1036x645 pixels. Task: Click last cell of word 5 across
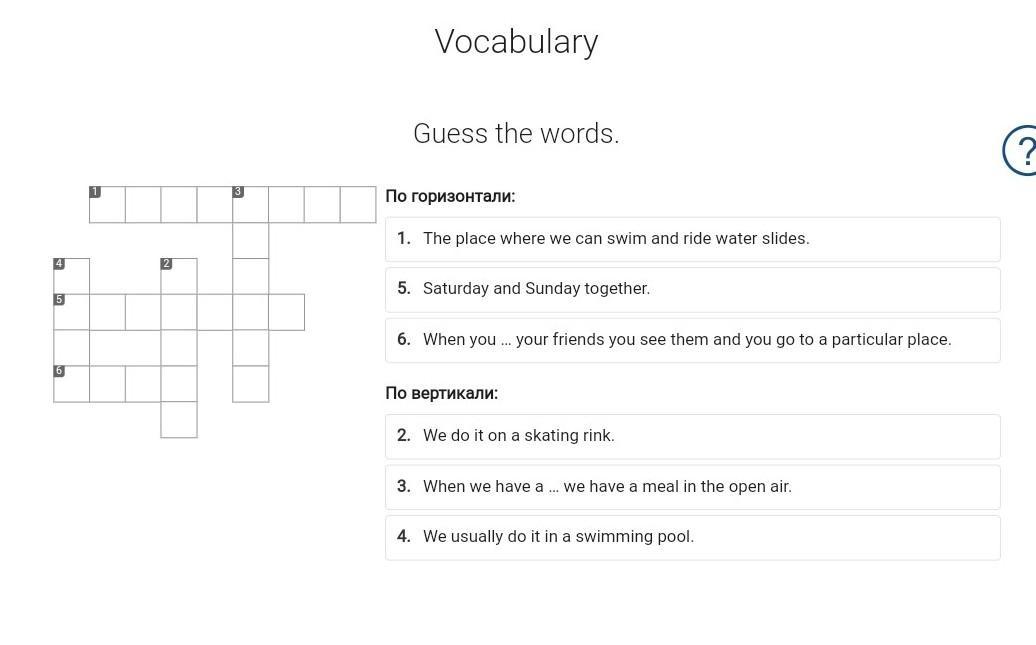point(286,312)
